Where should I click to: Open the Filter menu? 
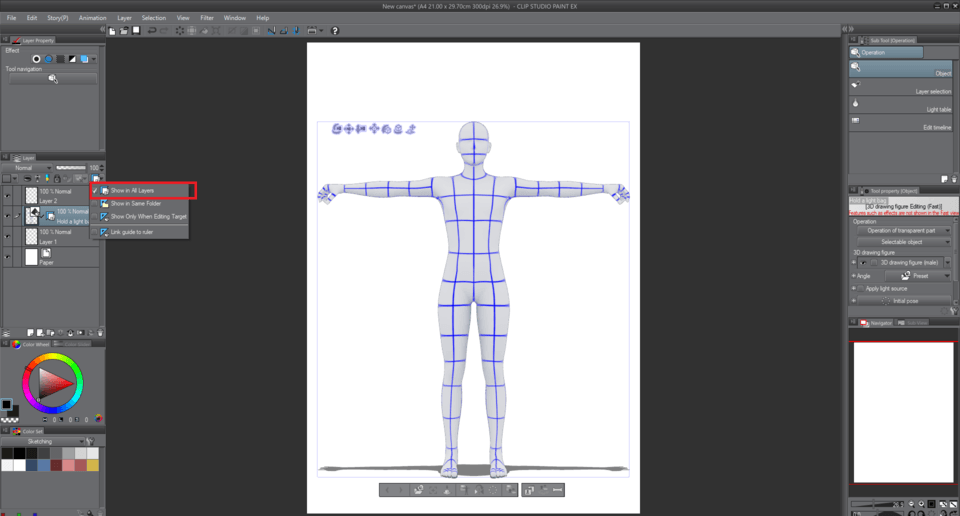click(x=207, y=18)
